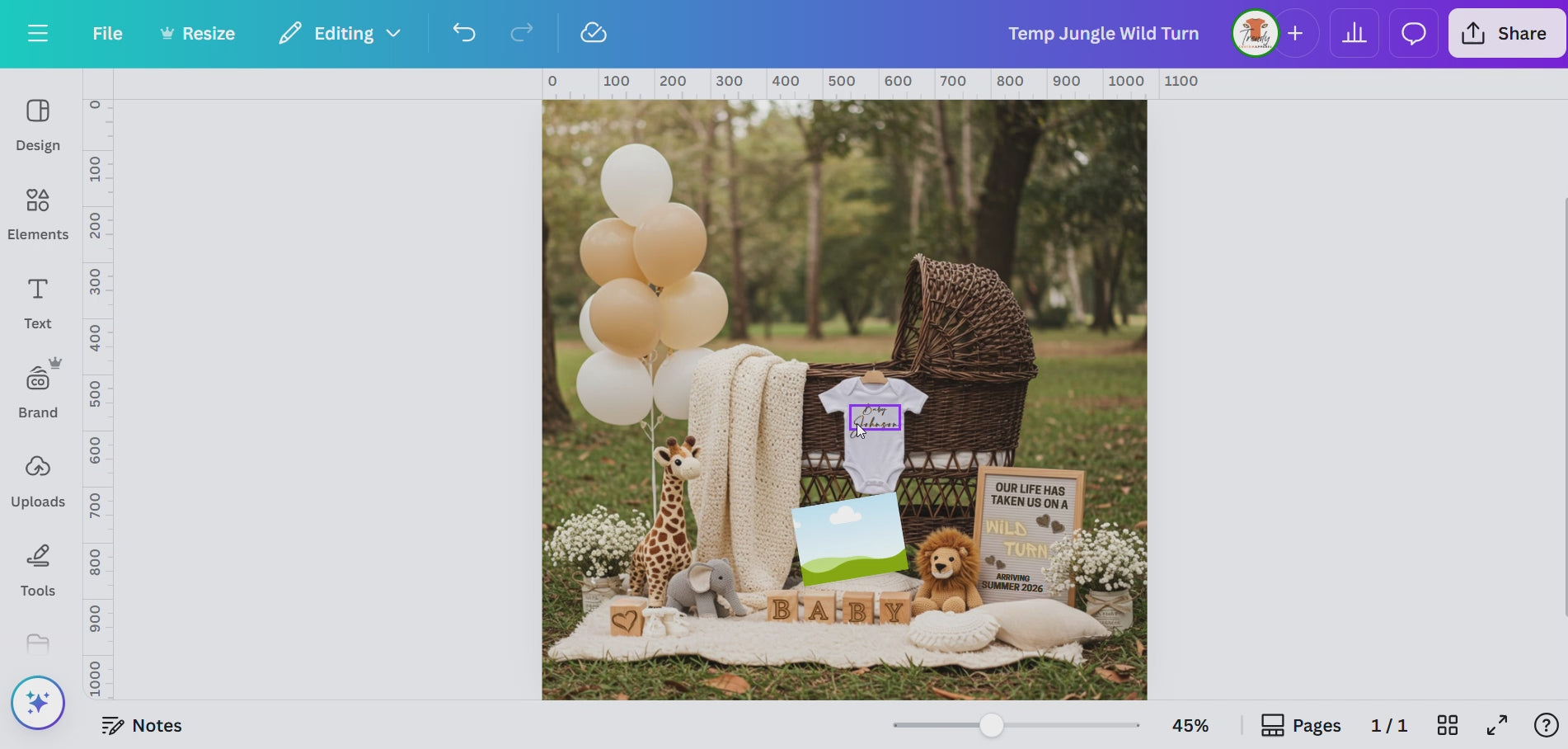Launch the Canva AI sparkle assistant
Screen dimensions: 1568x749
(x=38, y=703)
